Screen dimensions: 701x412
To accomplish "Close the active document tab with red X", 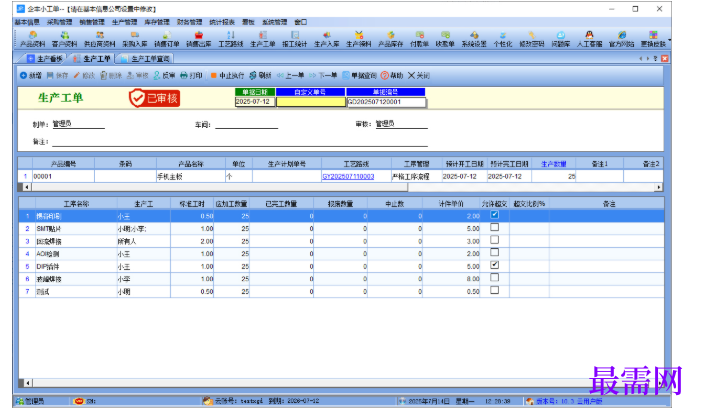I will (x=664, y=59).
